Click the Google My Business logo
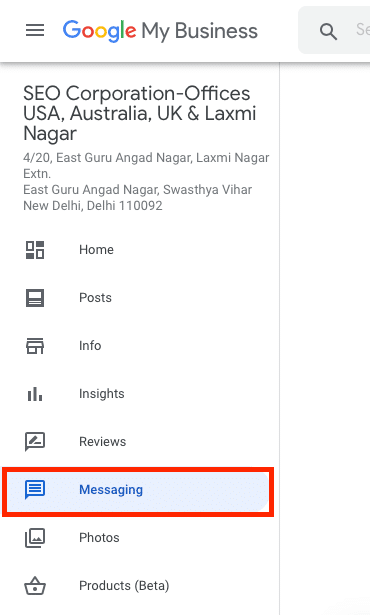The image size is (370, 615). [160, 31]
